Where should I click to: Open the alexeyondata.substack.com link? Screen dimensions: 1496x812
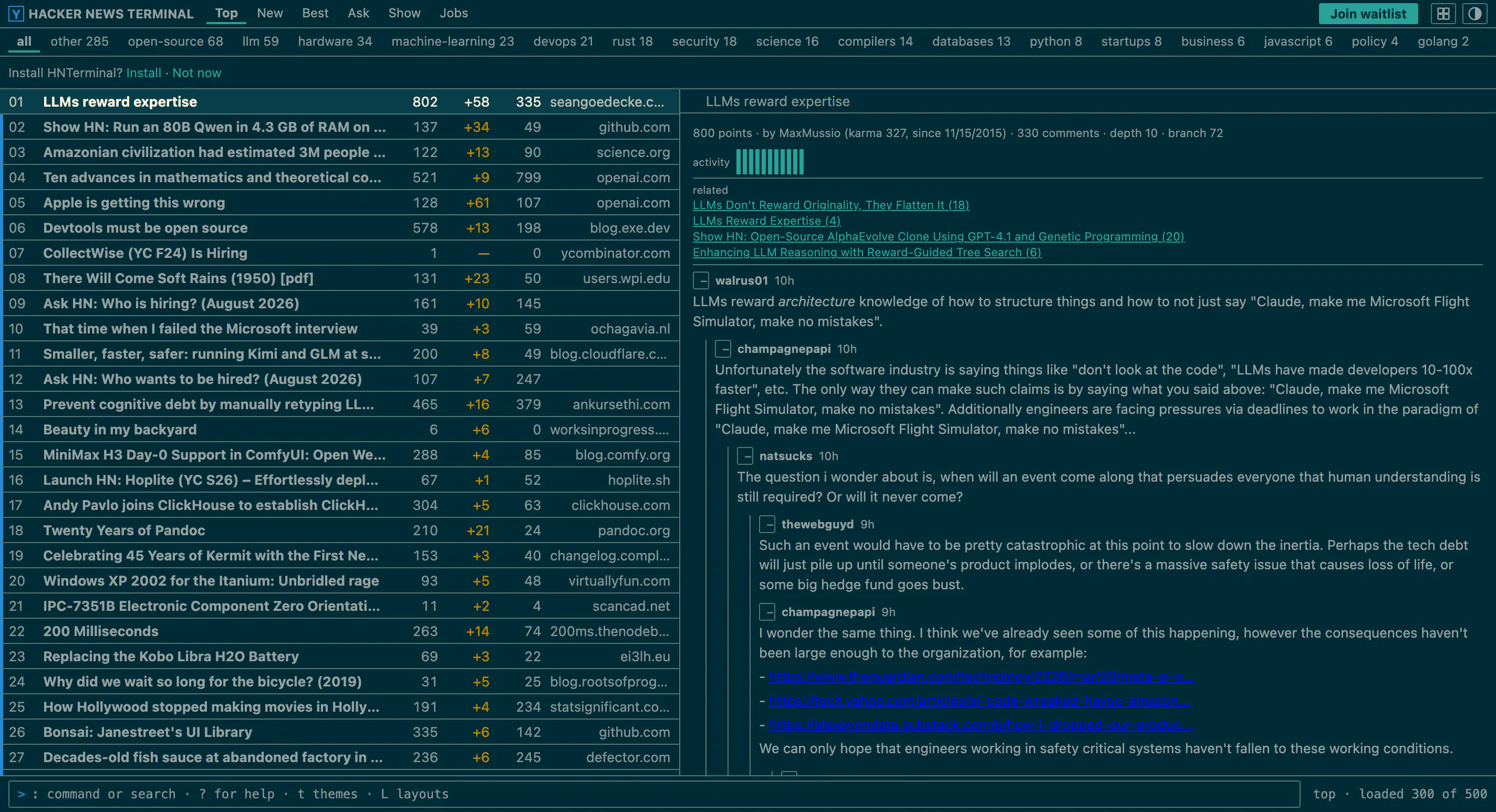[980, 725]
